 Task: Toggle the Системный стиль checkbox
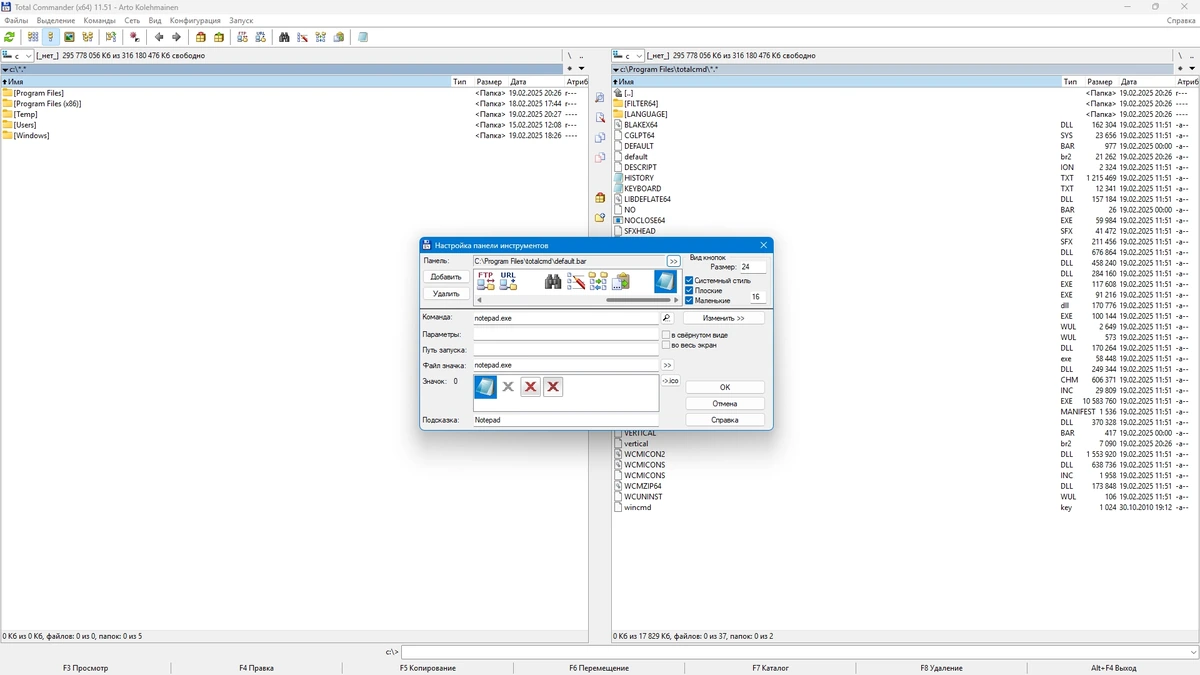coord(689,280)
